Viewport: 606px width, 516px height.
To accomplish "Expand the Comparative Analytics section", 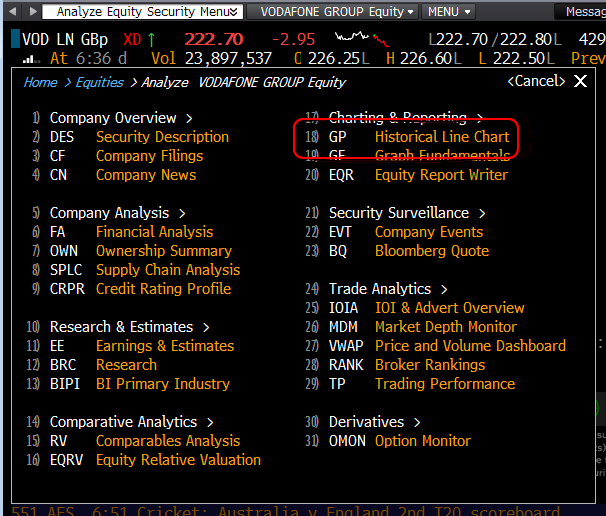I will (131, 422).
